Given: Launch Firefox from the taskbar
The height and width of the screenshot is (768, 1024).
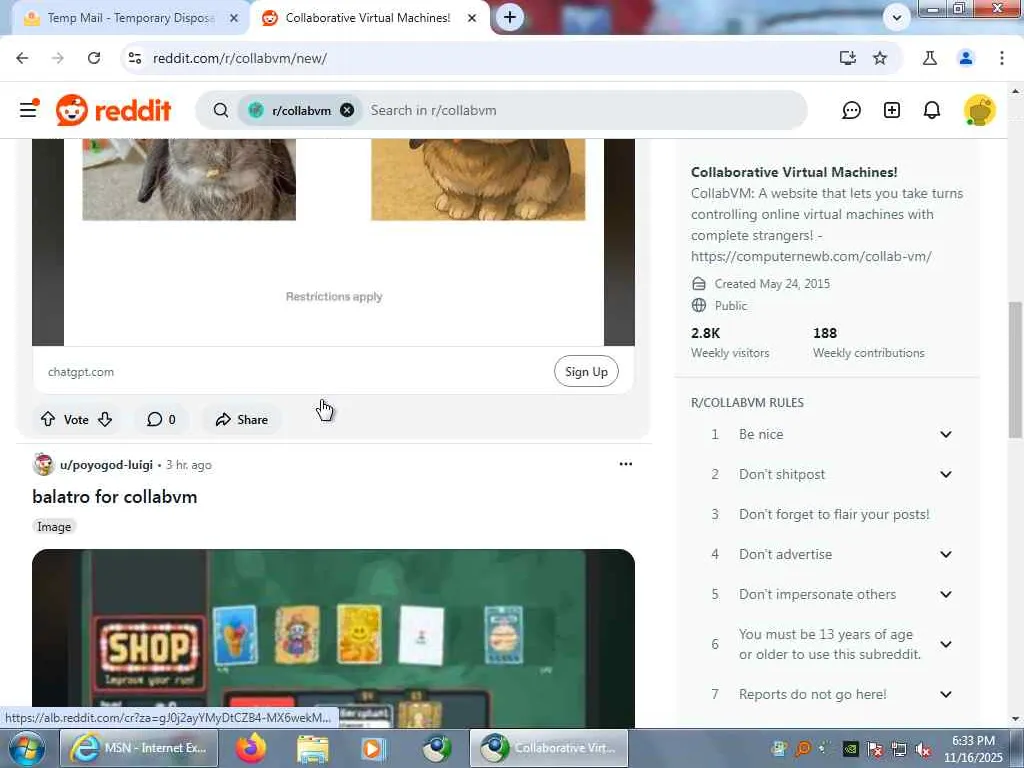Looking at the screenshot, I should click(251, 748).
